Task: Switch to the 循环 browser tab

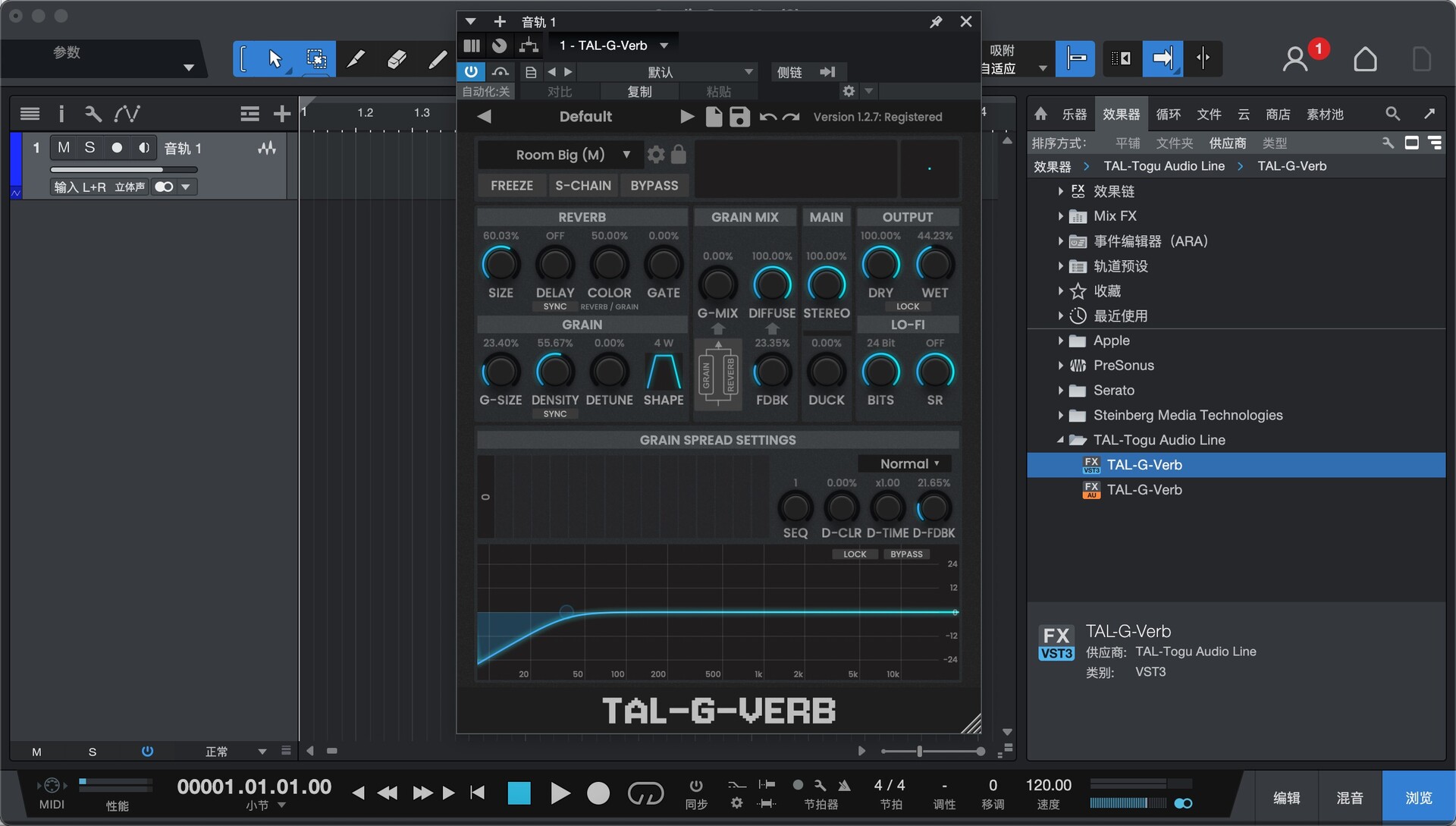Action: (1168, 114)
